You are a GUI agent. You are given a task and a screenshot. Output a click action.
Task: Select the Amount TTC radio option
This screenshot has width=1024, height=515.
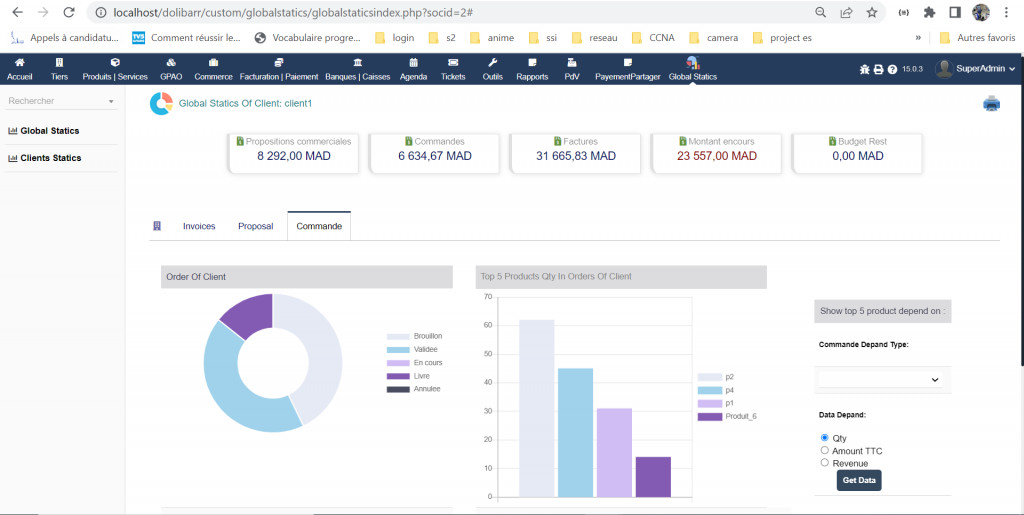[x=825, y=451]
